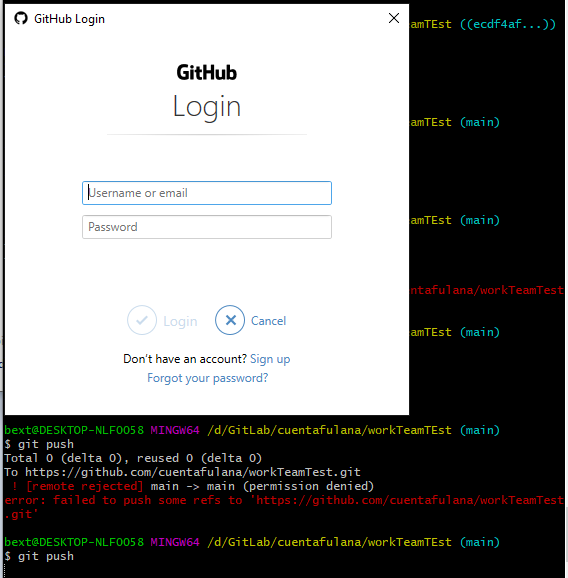Click "(permission denied)" in the terminal
The width and height of the screenshot is (568, 578).
click(x=309, y=486)
